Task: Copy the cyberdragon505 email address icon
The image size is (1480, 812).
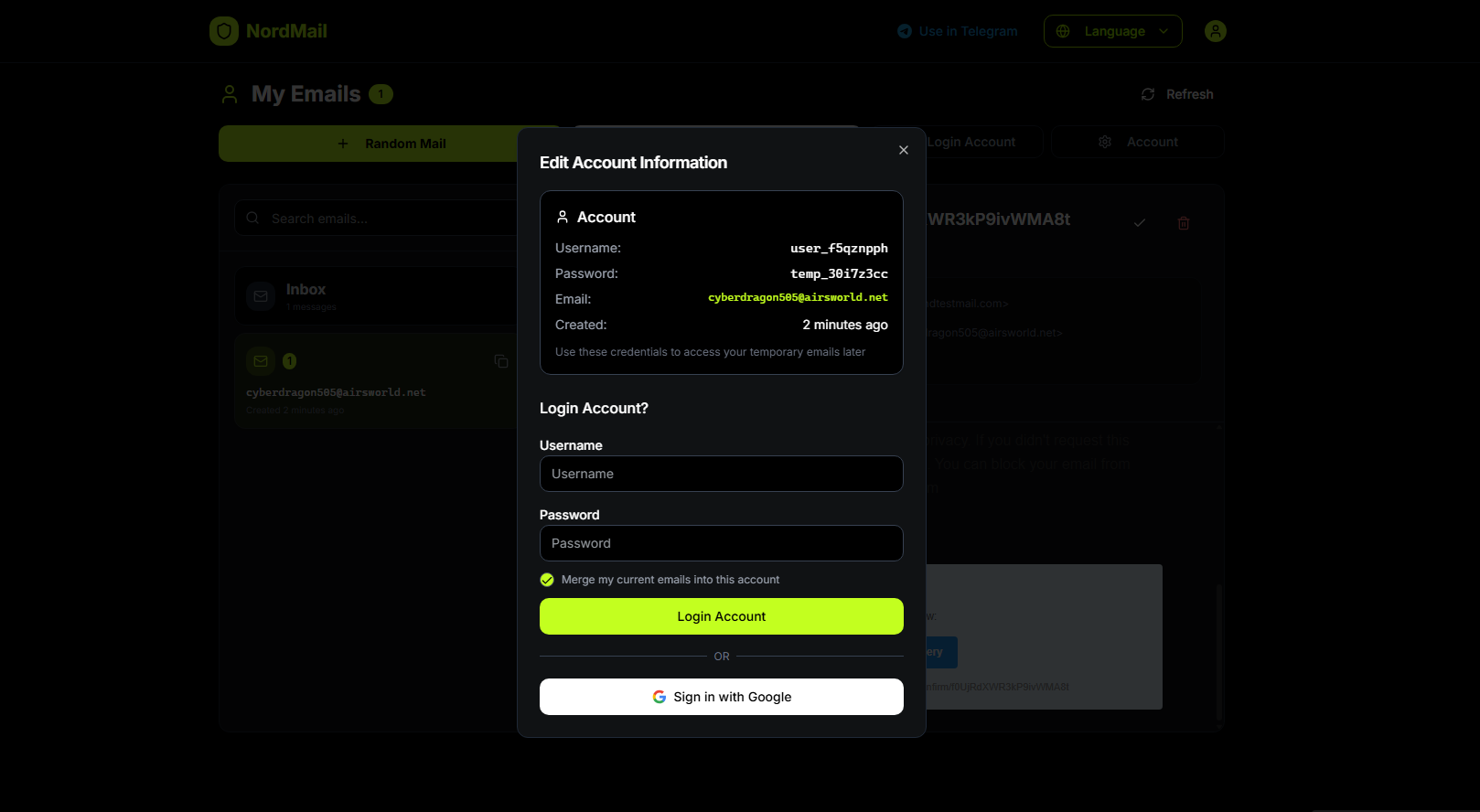Action: (x=501, y=361)
